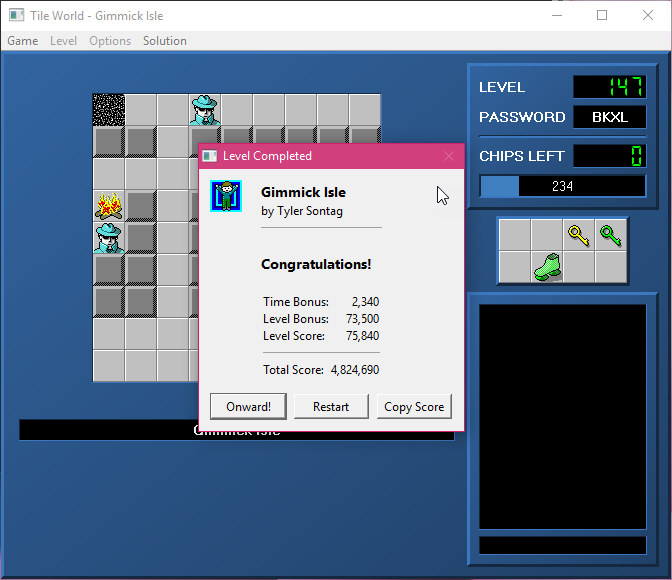Click the Level Completed dialog title icon
This screenshot has width=672, height=580.
(210, 156)
